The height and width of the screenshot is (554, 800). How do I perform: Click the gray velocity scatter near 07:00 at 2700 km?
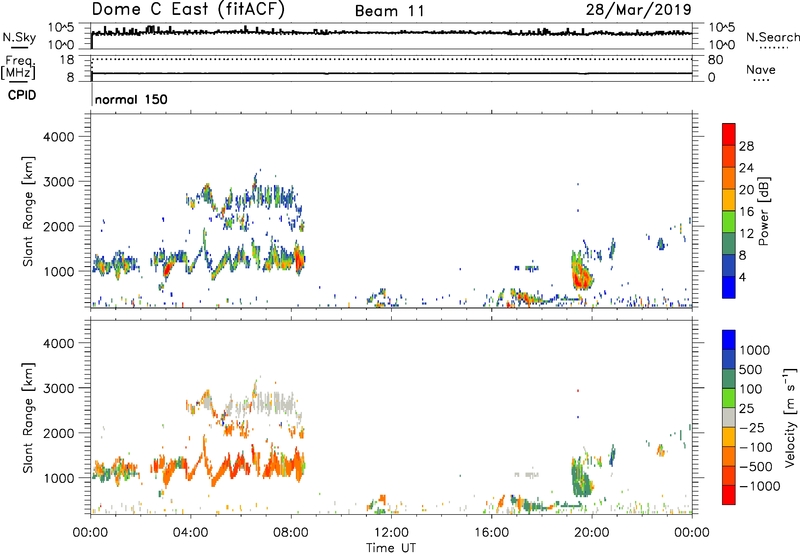273,403
